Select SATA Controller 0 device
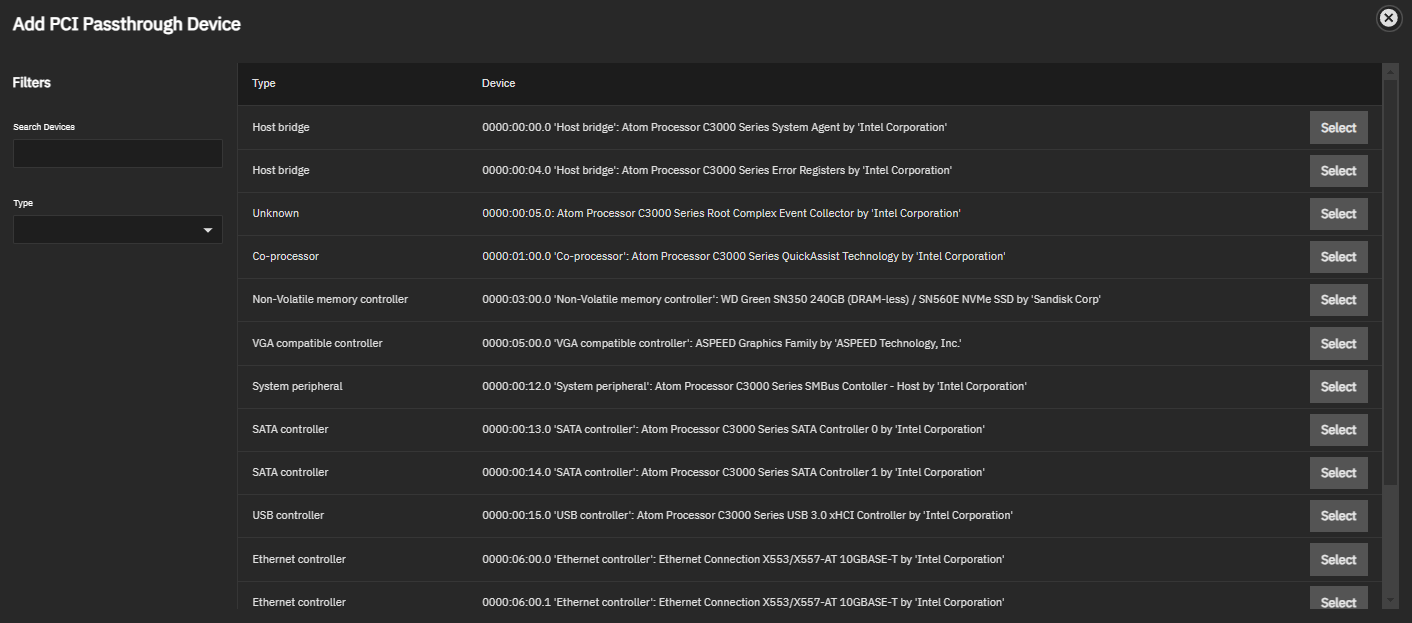Screen dimensions: 1412x623 click(1338, 430)
